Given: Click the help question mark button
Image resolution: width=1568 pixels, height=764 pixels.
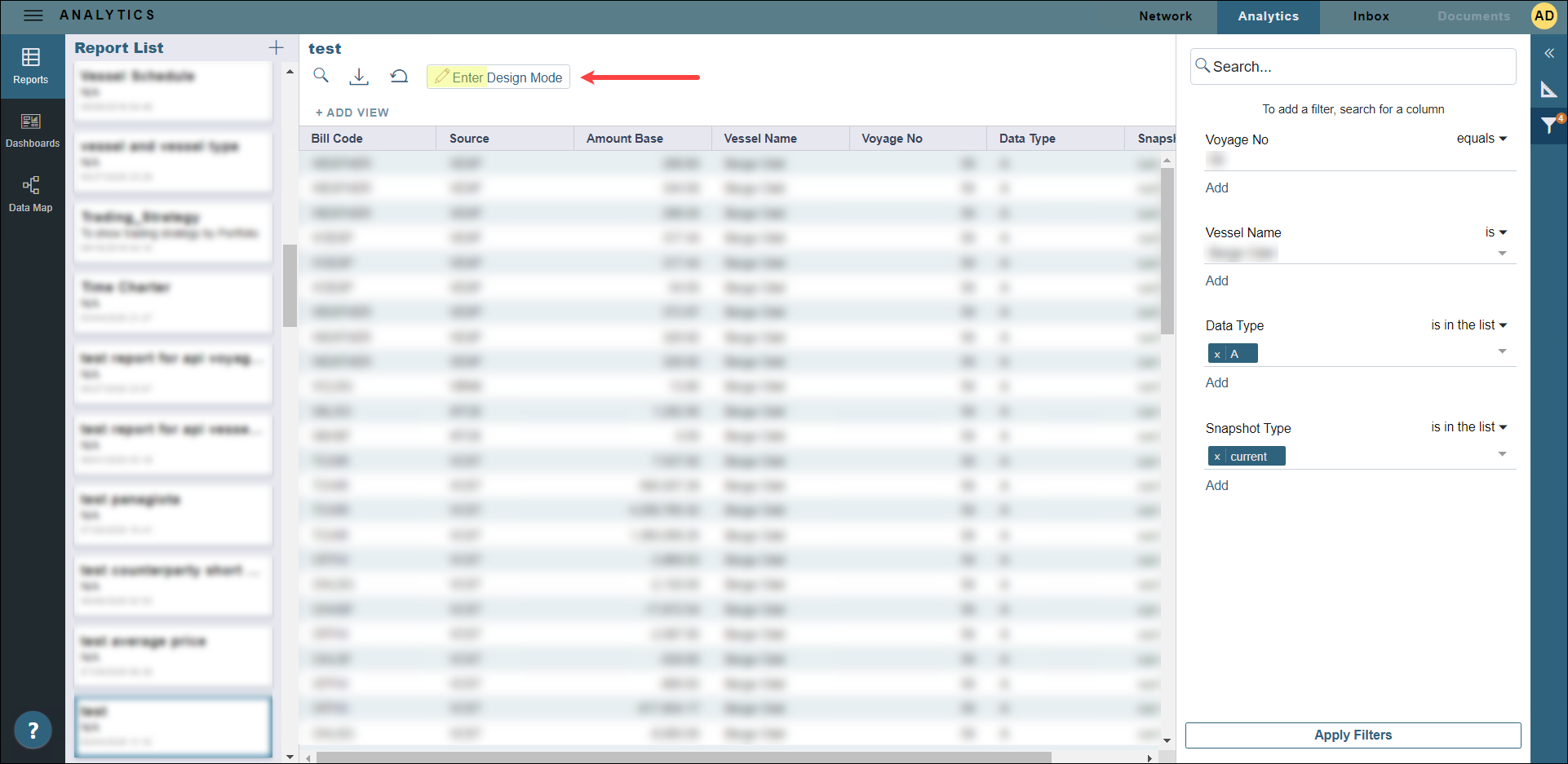Looking at the screenshot, I should tap(33, 730).
